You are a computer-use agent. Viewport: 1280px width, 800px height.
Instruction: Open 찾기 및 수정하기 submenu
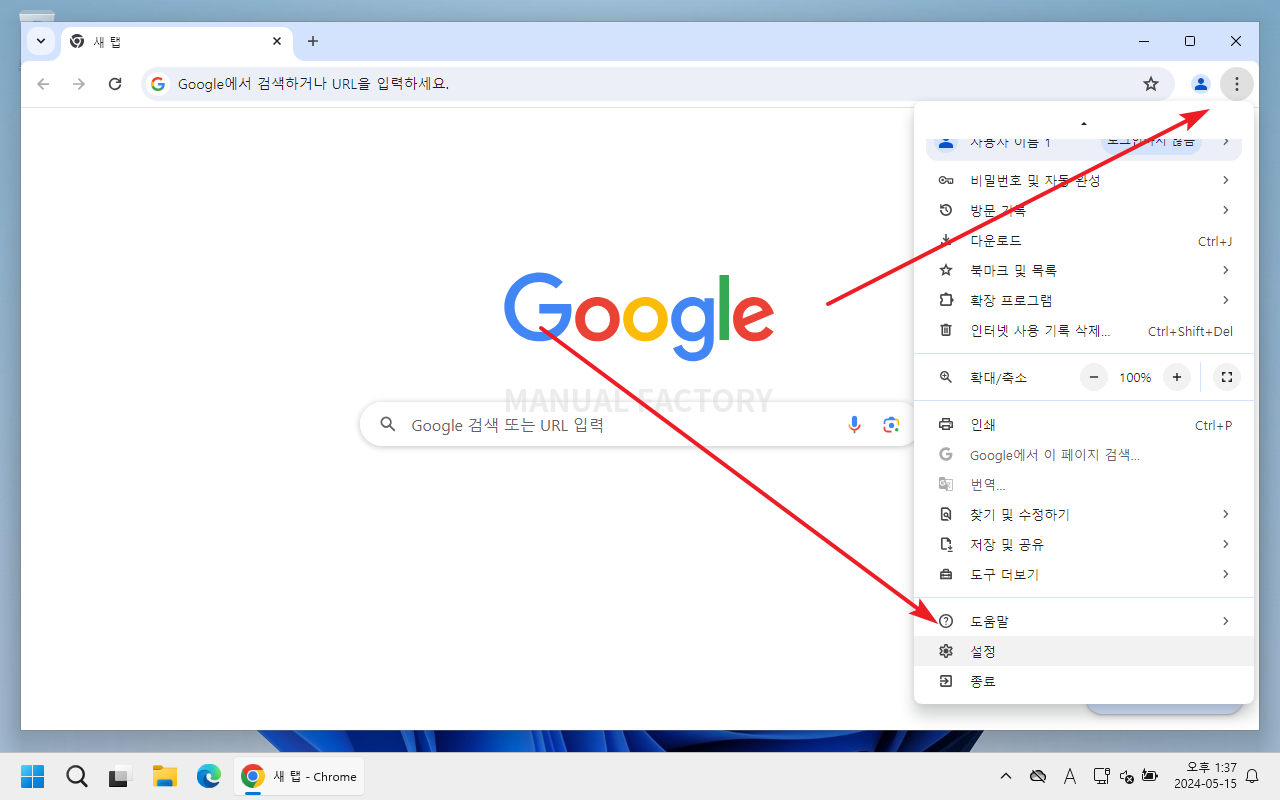click(x=1083, y=514)
